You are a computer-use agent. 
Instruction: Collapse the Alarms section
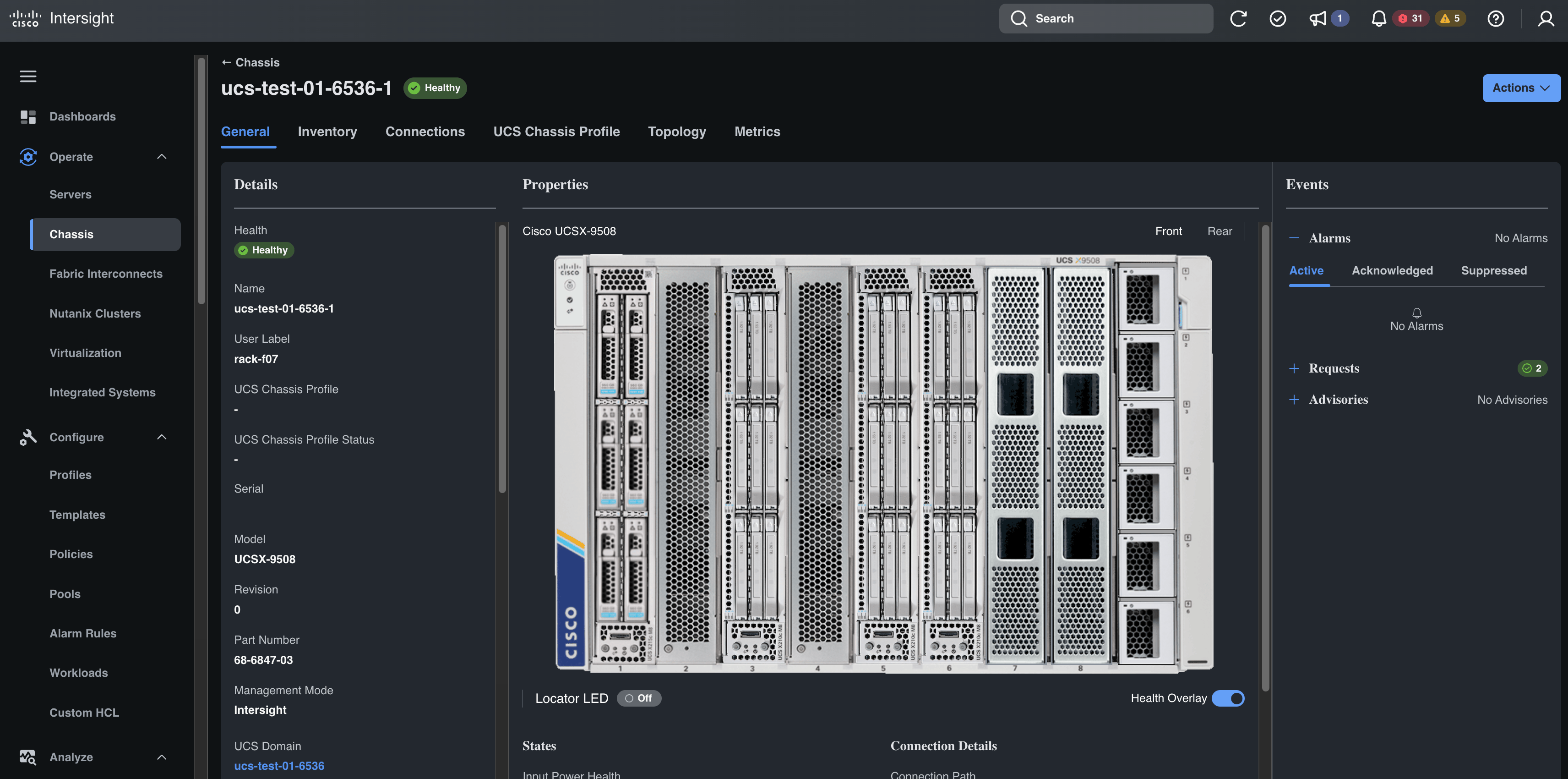tap(1294, 237)
